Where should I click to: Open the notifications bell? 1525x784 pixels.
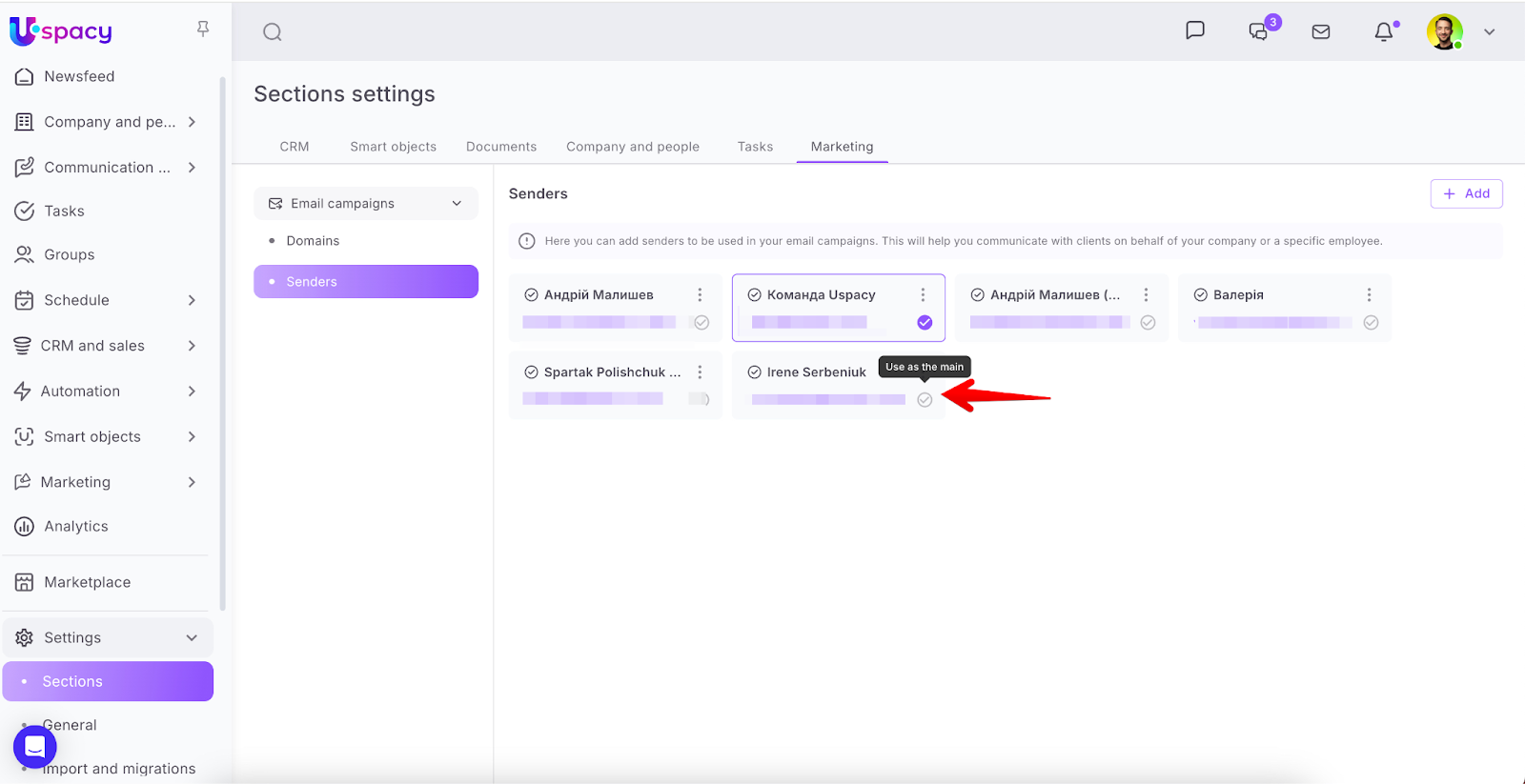(x=1384, y=32)
